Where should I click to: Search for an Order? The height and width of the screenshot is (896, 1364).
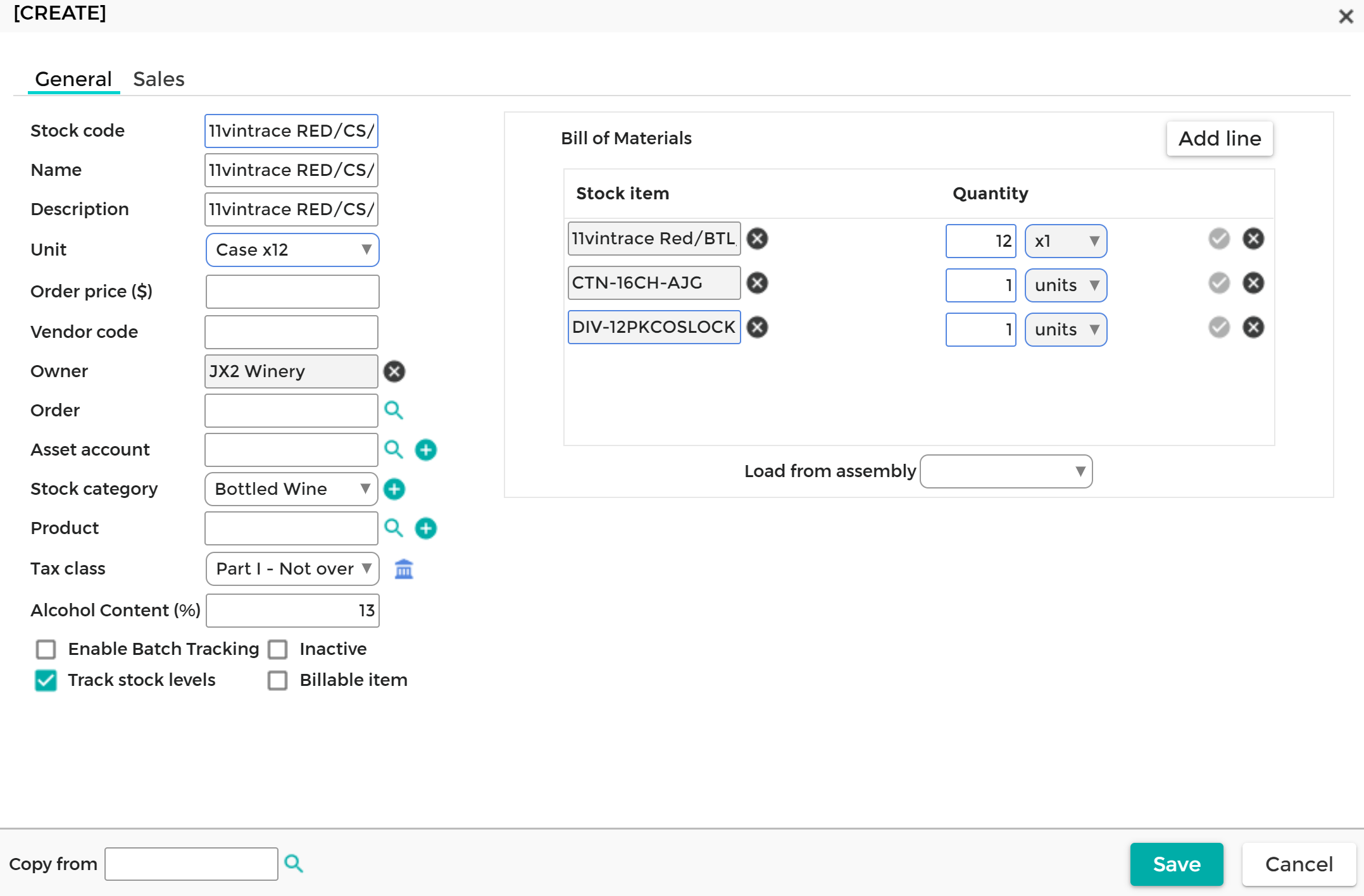pos(394,410)
